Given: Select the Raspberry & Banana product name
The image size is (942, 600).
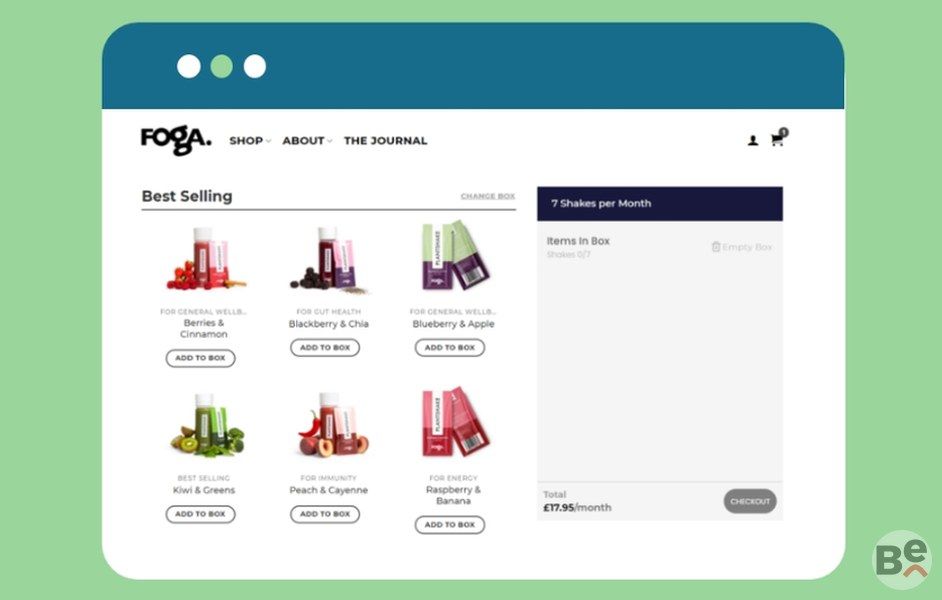Looking at the screenshot, I should coord(454,495).
